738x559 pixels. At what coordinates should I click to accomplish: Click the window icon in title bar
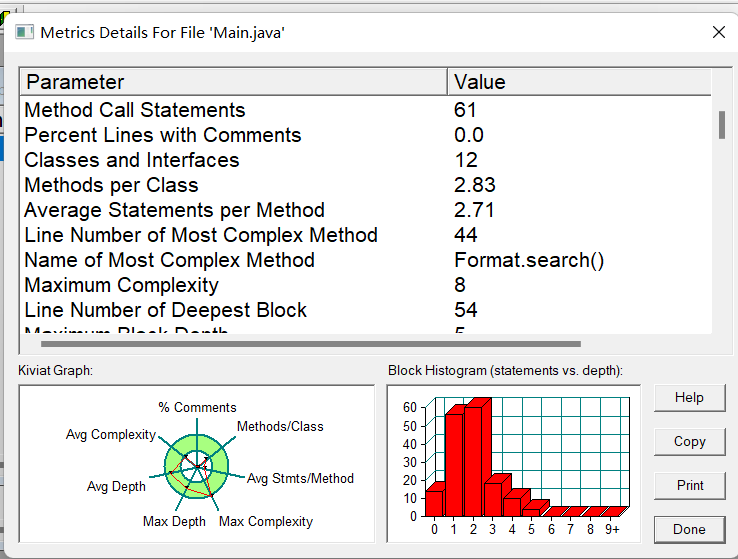click(x=24, y=32)
